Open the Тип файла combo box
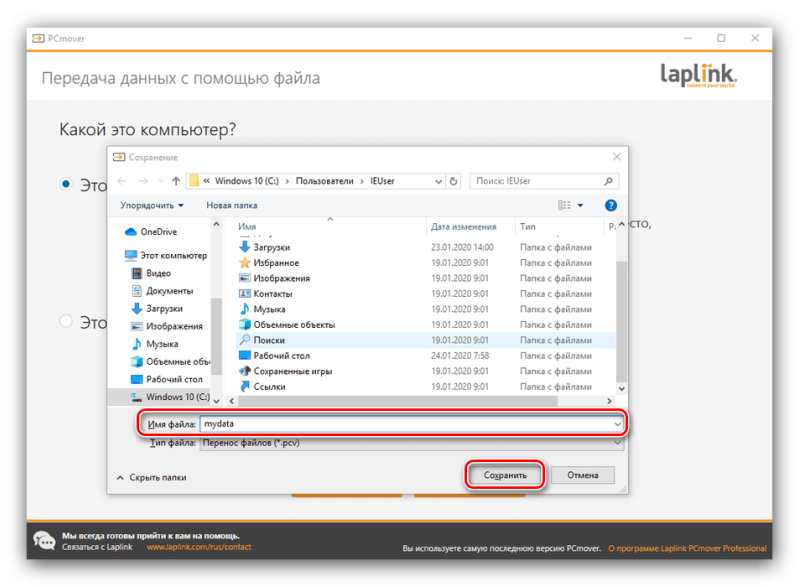Viewport: 800px width, 587px height. pyautogui.click(x=411, y=443)
